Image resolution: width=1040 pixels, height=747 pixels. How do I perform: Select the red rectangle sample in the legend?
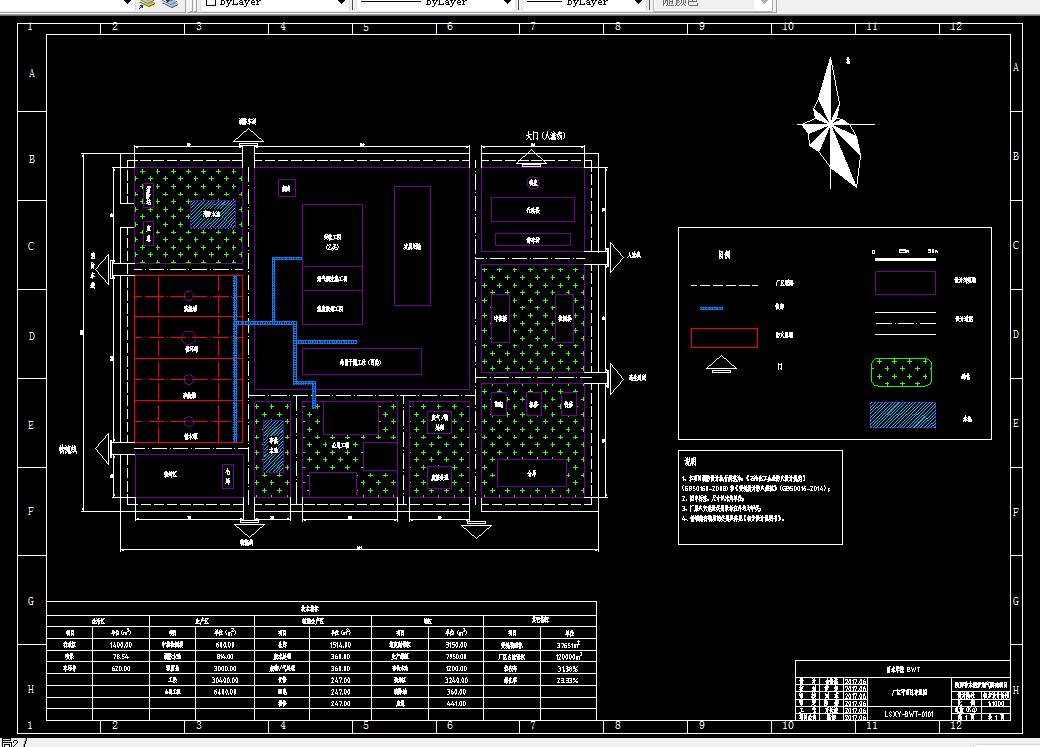pos(724,338)
